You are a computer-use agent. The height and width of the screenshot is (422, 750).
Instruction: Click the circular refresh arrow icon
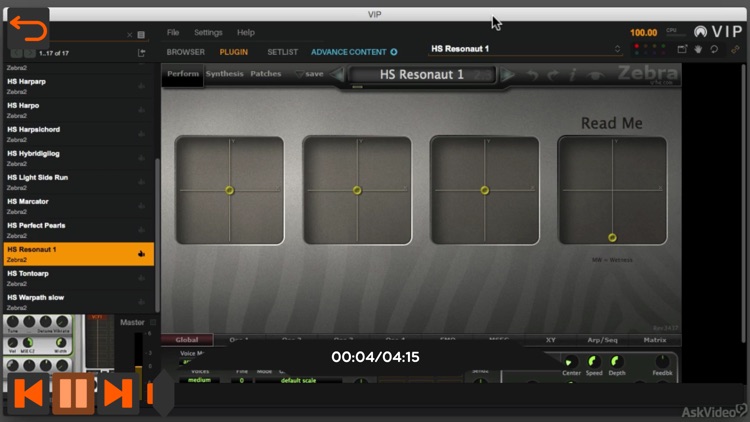[714, 49]
